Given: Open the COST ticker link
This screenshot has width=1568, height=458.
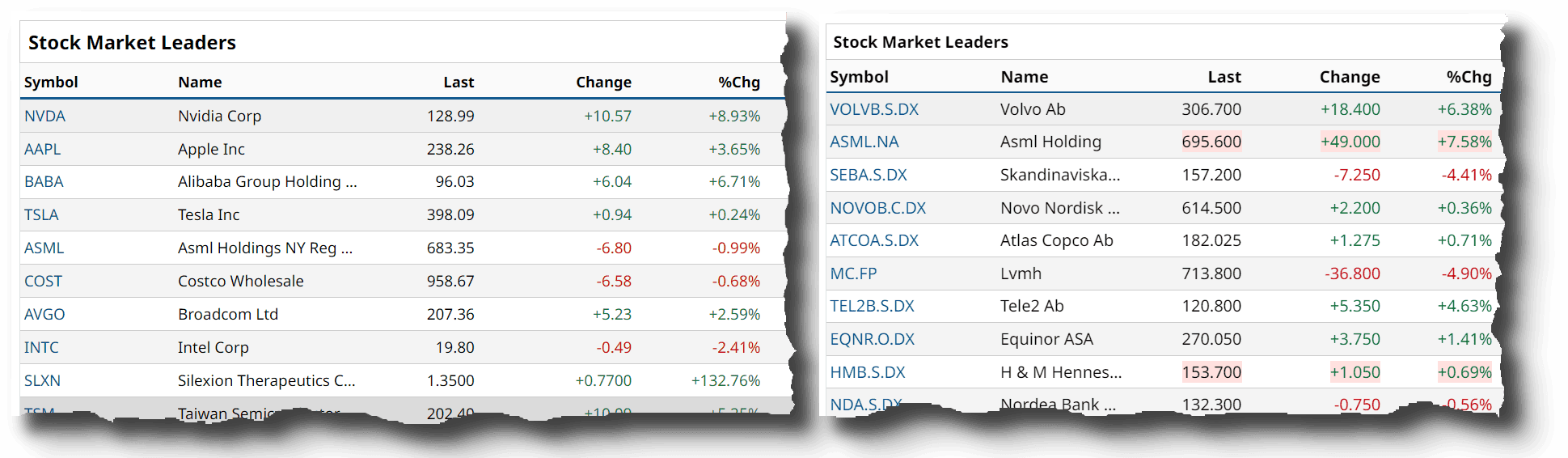Looking at the screenshot, I should click(x=43, y=282).
